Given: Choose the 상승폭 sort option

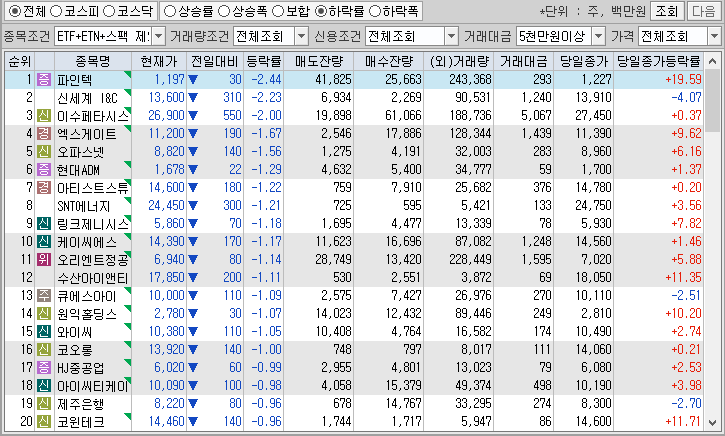Looking at the screenshot, I should coord(224,11).
